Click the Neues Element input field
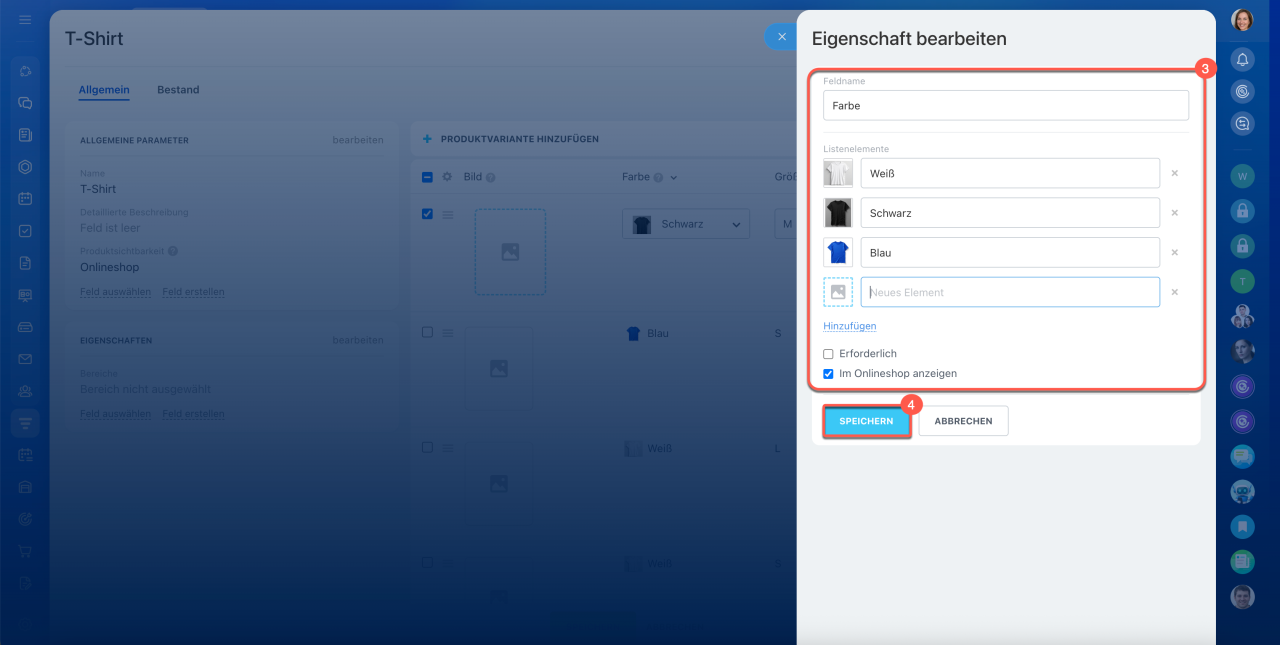 pyautogui.click(x=1010, y=292)
